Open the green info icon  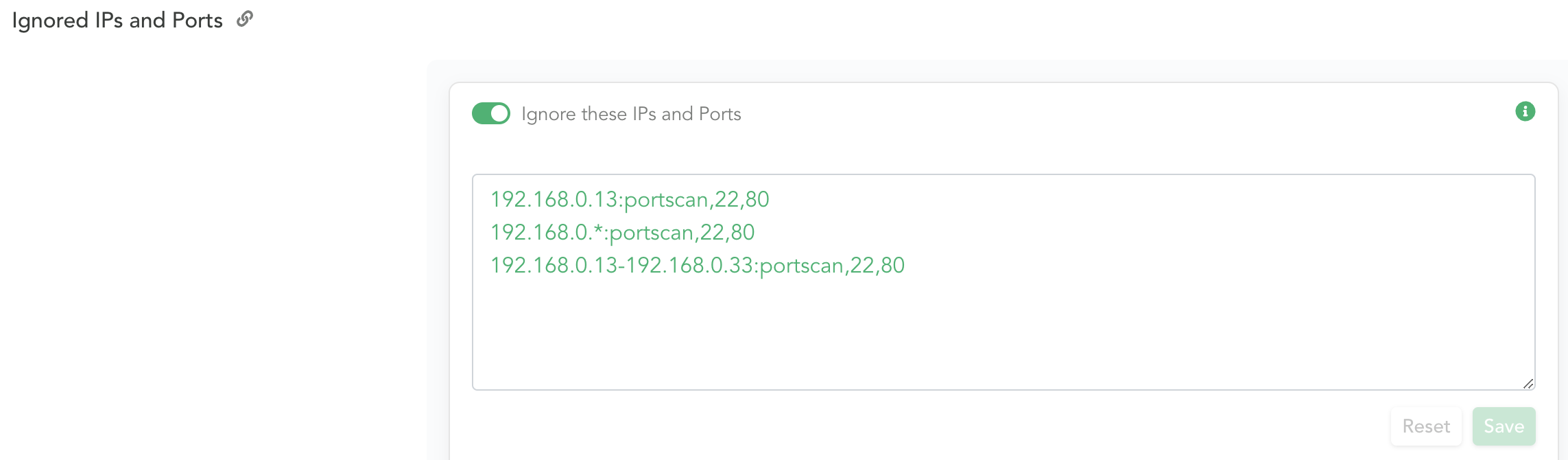click(1525, 111)
